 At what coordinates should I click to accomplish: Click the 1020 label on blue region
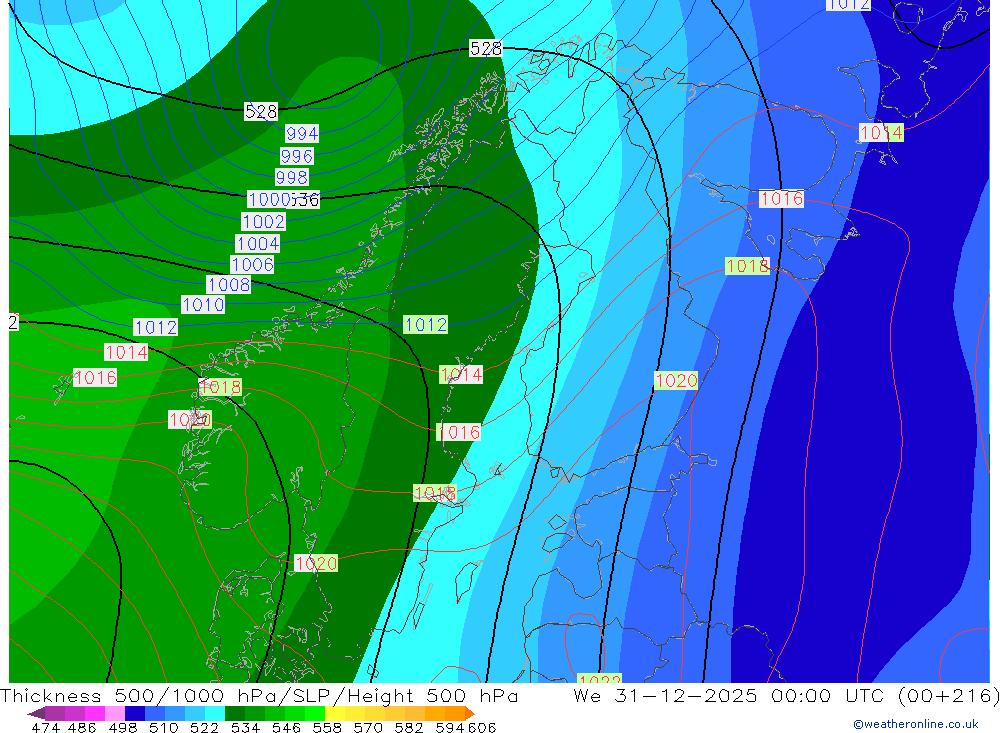pos(676,381)
